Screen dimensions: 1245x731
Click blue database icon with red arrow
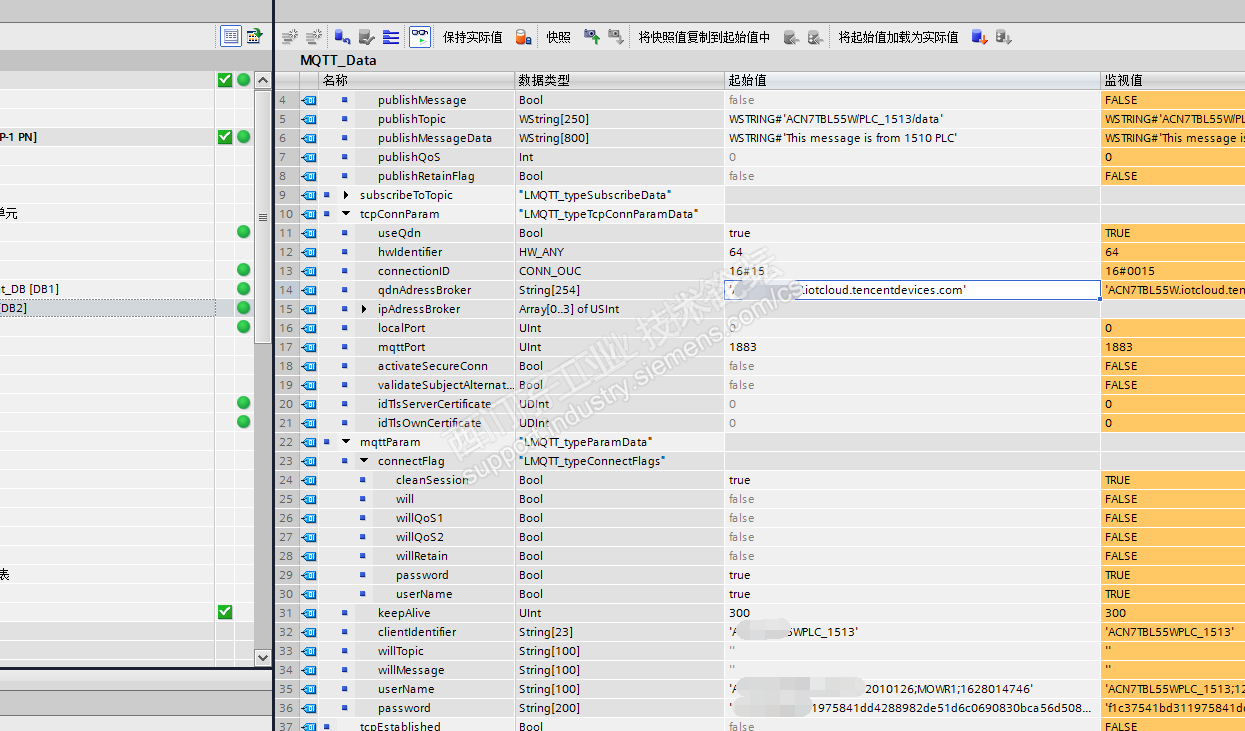coord(979,37)
